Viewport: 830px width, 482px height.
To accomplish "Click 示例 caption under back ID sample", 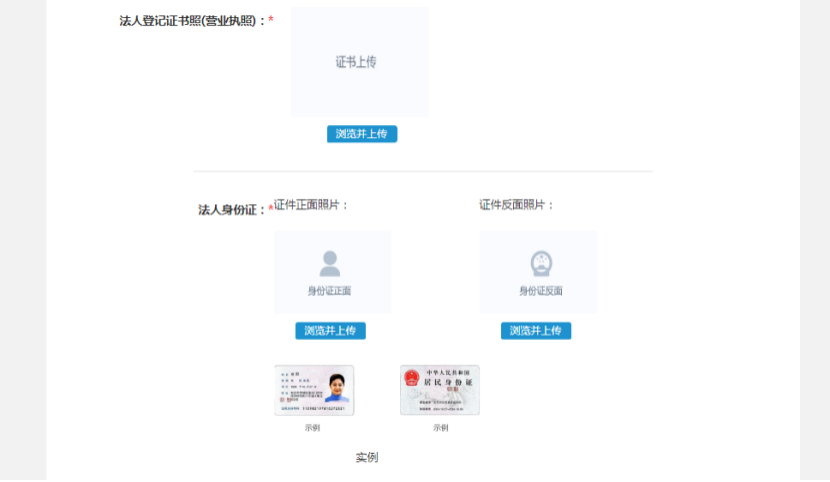I will (x=440, y=428).
